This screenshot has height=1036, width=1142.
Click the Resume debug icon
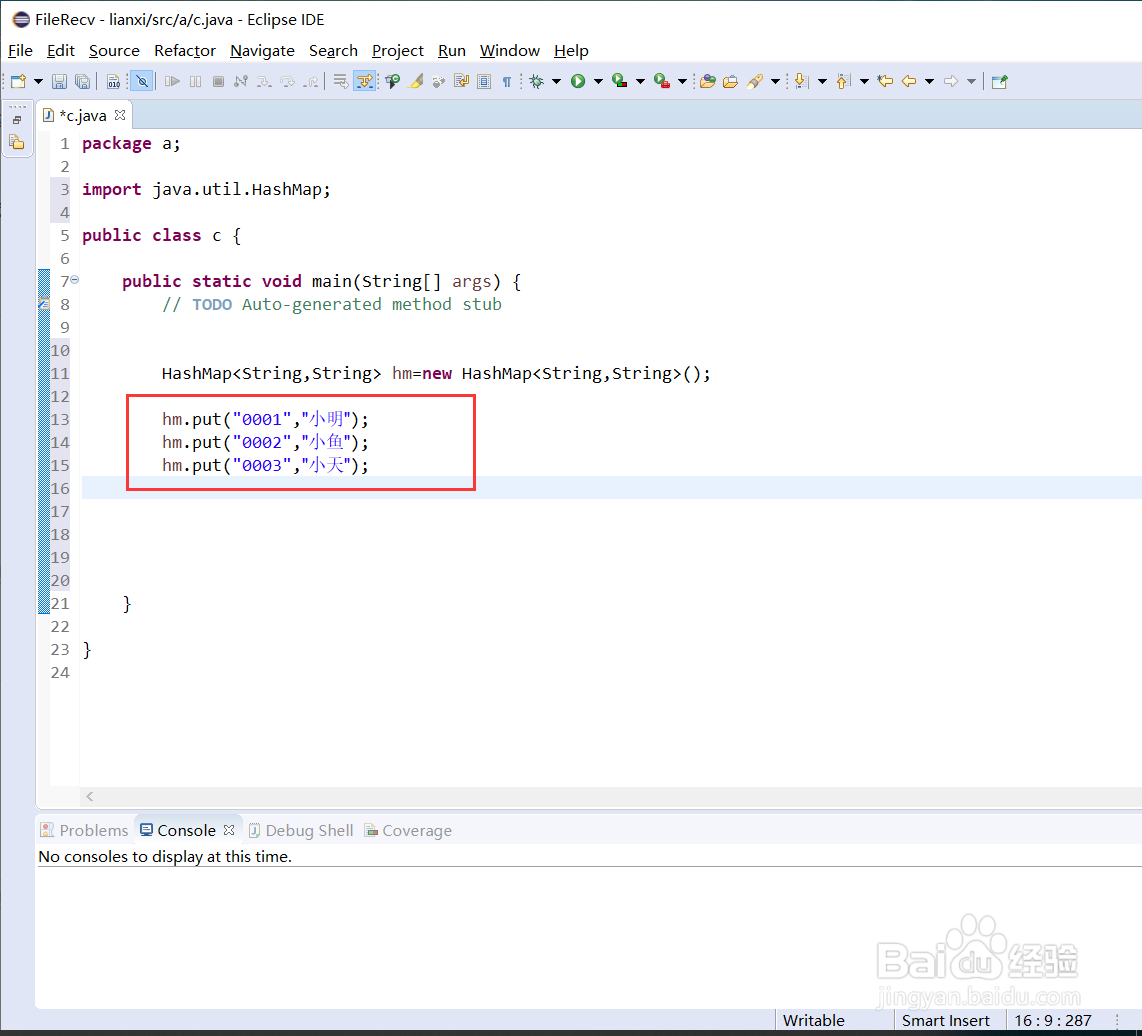(172, 82)
